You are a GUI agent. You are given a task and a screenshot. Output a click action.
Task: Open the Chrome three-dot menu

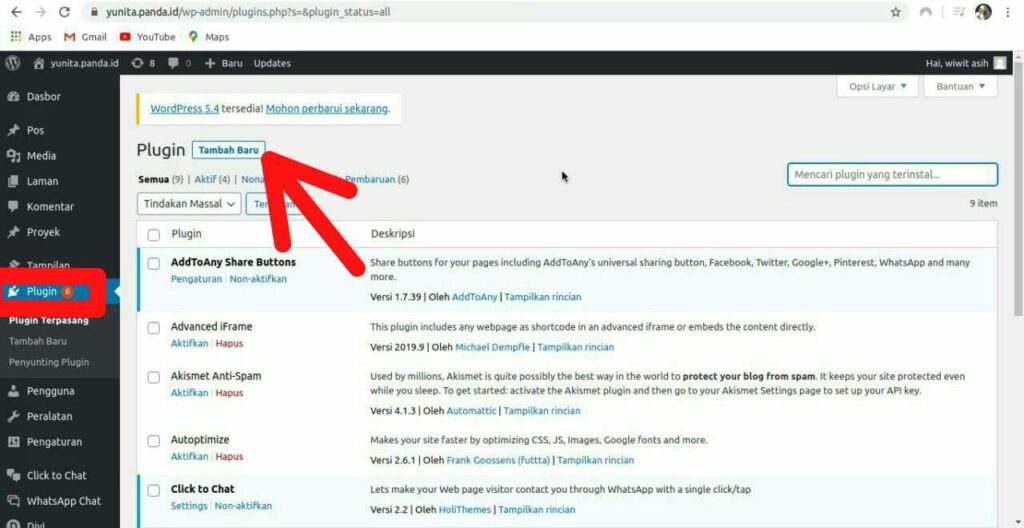[x=1008, y=12]
